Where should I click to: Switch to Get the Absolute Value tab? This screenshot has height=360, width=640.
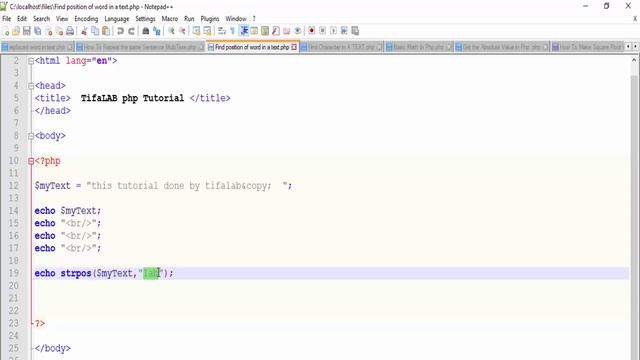(502, 47)
